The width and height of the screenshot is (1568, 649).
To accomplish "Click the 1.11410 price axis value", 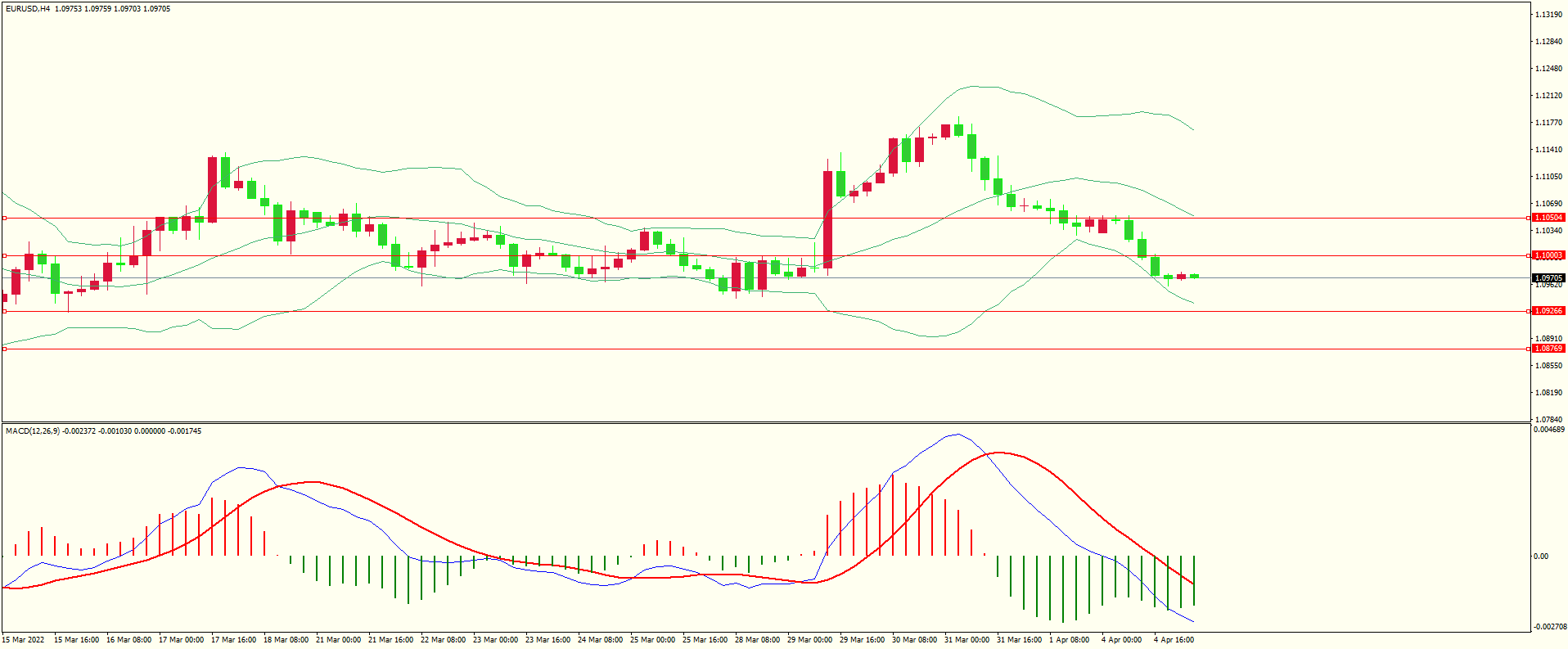I will pos(1548,150).
